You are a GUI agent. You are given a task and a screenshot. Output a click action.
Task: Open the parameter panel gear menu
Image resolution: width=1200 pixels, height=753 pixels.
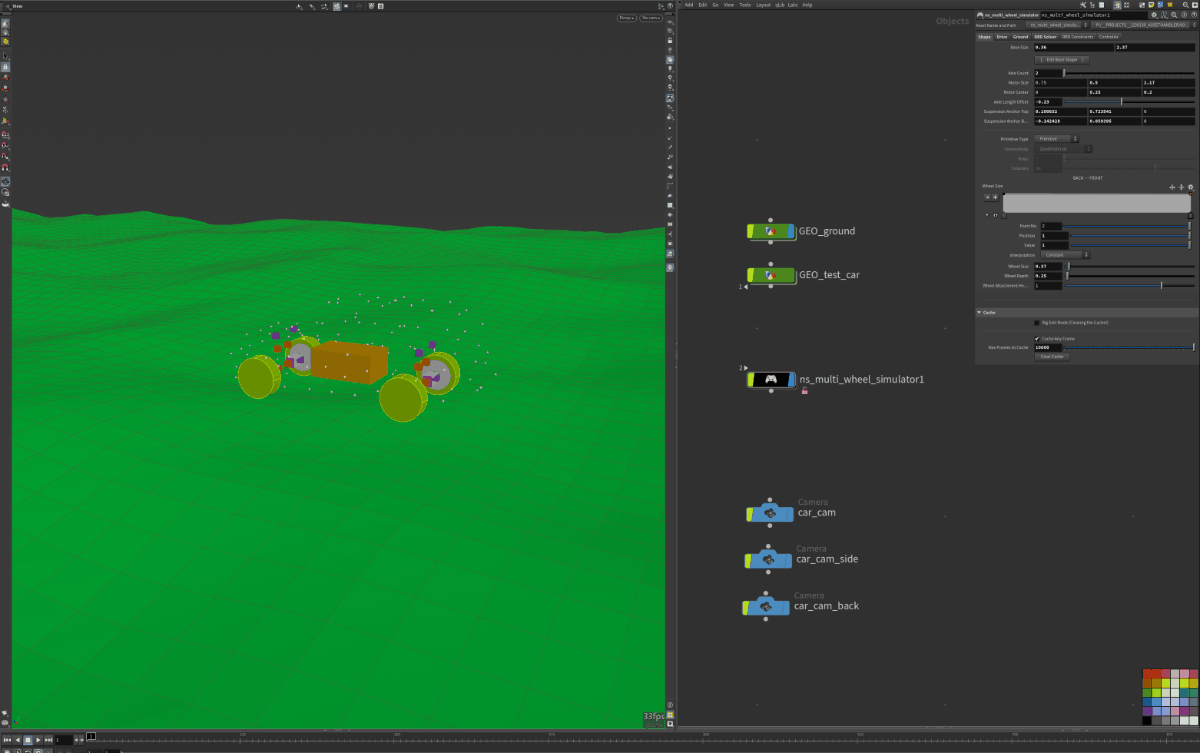pos(1154,15)
